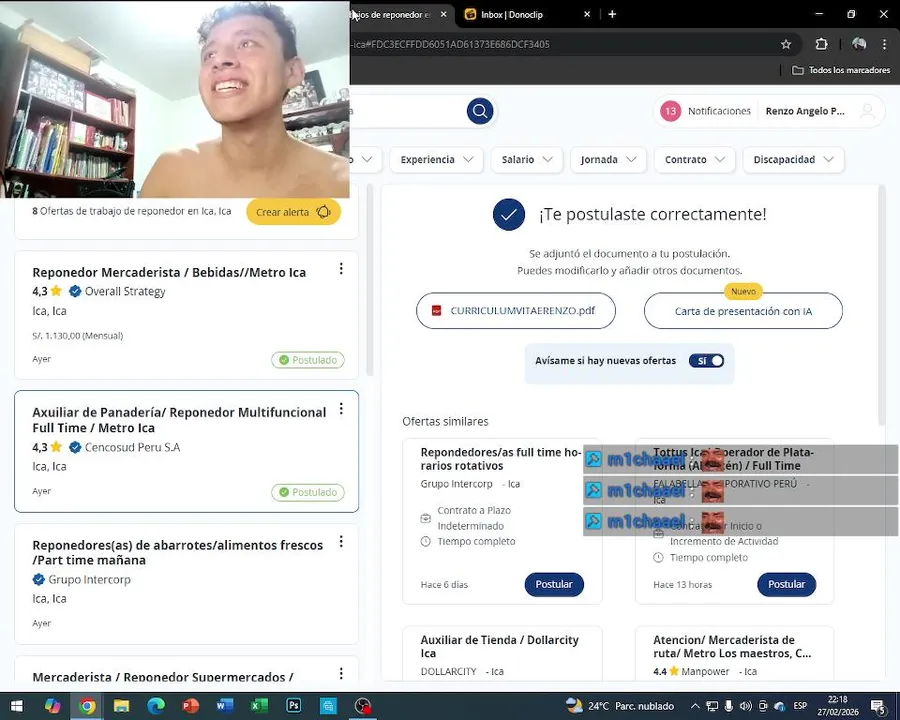Open the CURRICULUMVITAERENZO.pdf attachment
The image size is (900, 720).
coord(515,311)
